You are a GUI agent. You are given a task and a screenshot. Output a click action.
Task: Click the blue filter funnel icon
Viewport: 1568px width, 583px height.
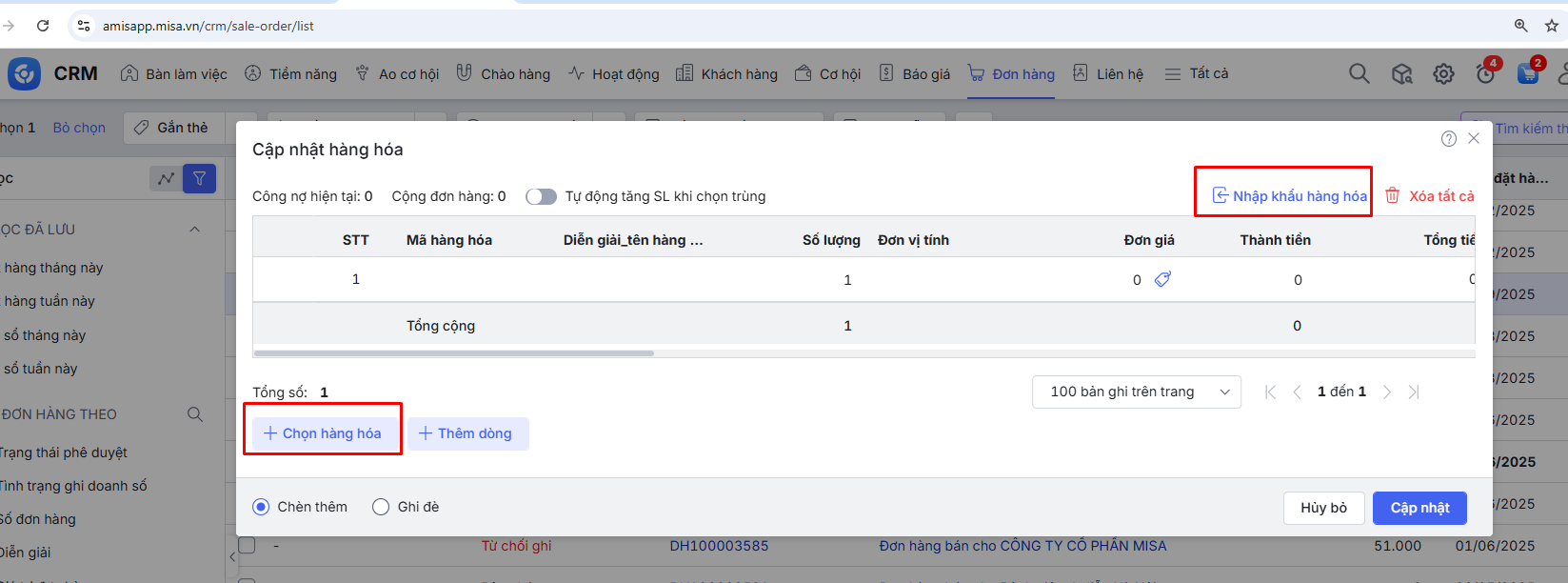[200, 178]
